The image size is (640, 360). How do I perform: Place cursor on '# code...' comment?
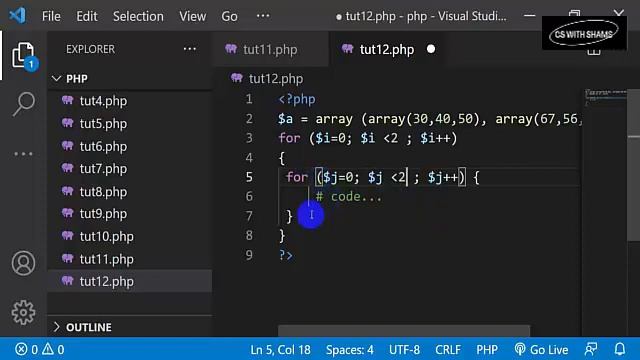click(x=349, y=197)
